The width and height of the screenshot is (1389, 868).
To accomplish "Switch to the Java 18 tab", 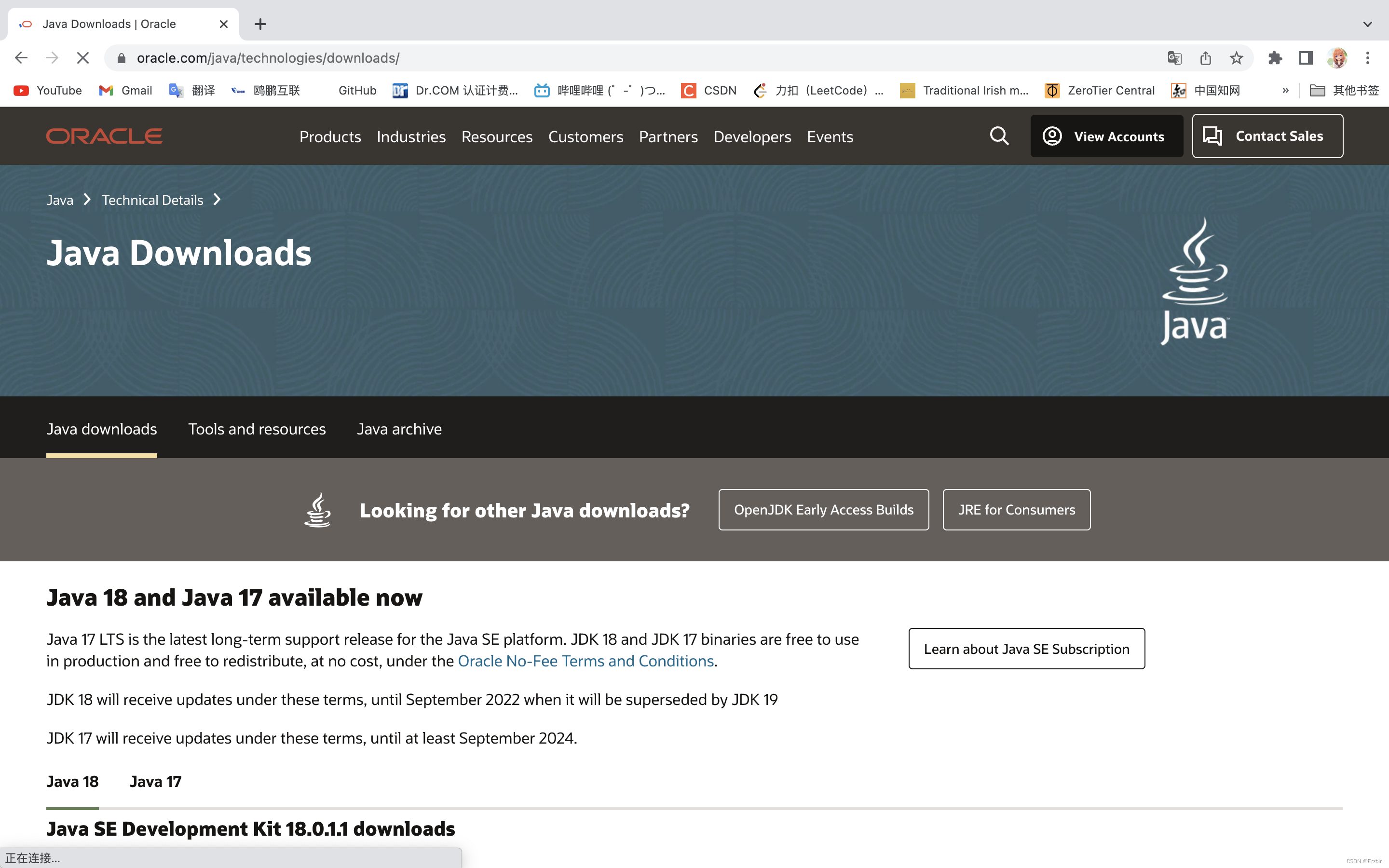I will pyautogui.click(x=72, y=781).
